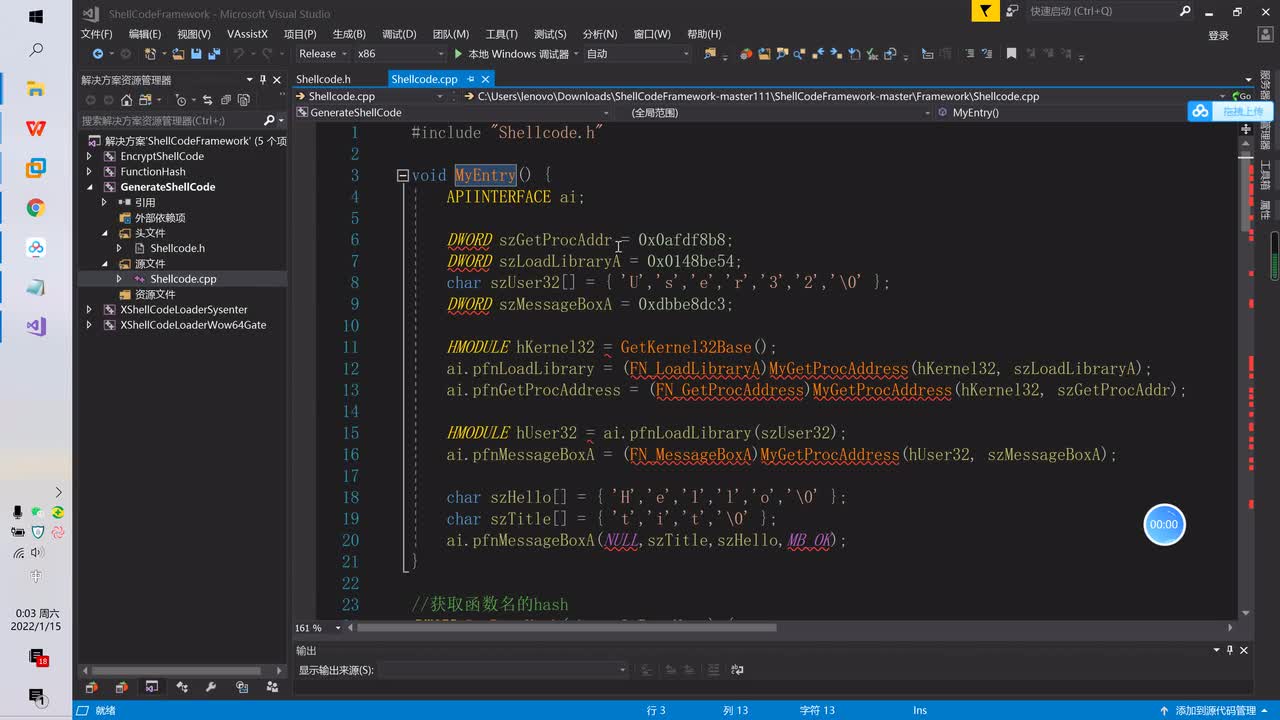Click the Home icon in Solution Explorer

click(126, 100)
